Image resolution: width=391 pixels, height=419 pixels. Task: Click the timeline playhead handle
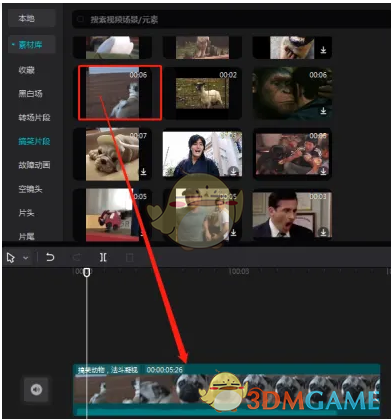[87, 272]
